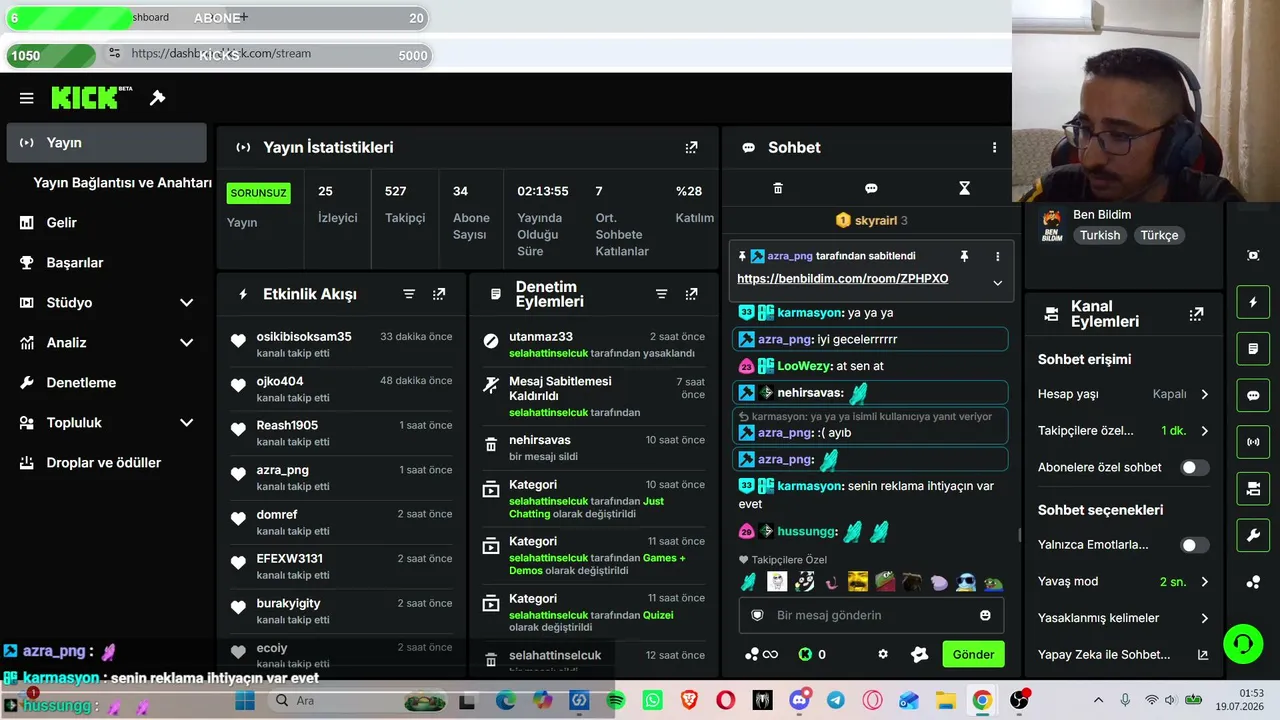Open the emoji picker in message box
Image resolution: width=1280 pixels, height=720 pixels.
[x=985, y=615]
